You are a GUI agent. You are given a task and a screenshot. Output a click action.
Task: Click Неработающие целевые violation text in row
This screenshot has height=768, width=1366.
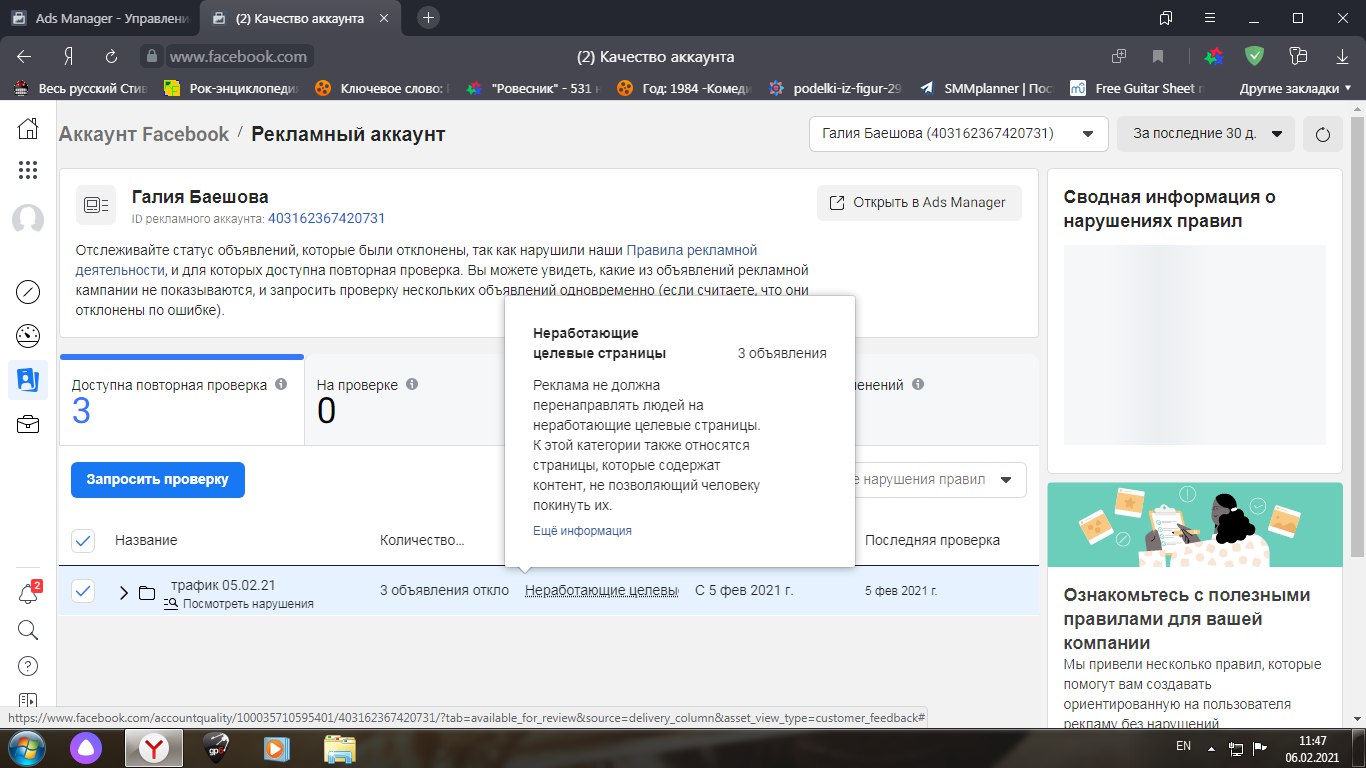pos(602,590)
